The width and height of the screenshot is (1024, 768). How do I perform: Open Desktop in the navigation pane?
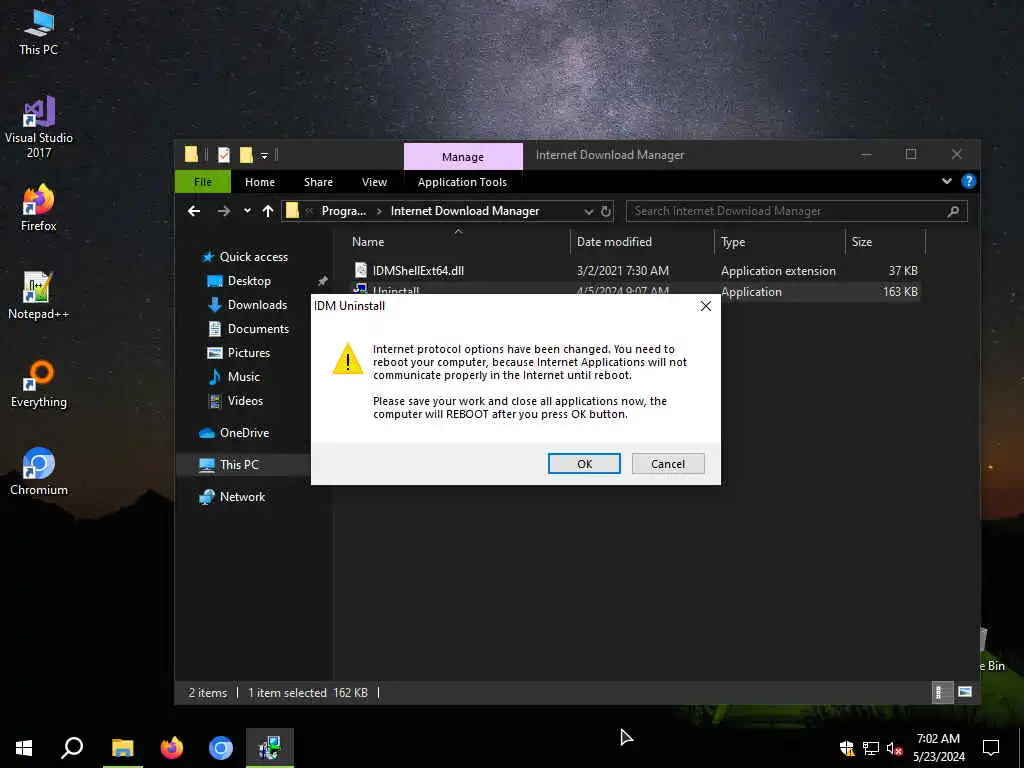pos(249,281)
